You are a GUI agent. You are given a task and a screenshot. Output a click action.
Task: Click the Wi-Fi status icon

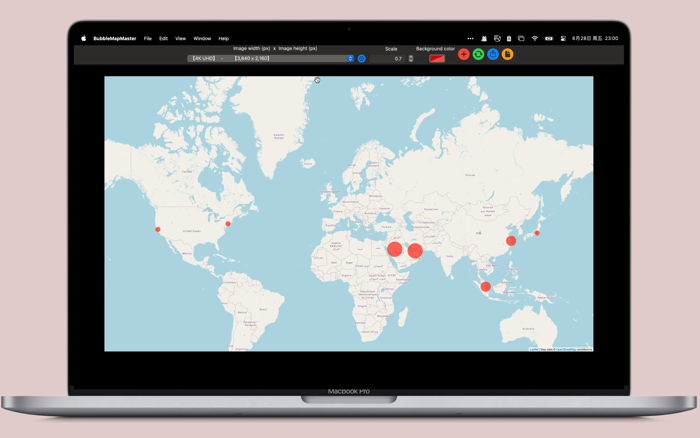point(535,38)
